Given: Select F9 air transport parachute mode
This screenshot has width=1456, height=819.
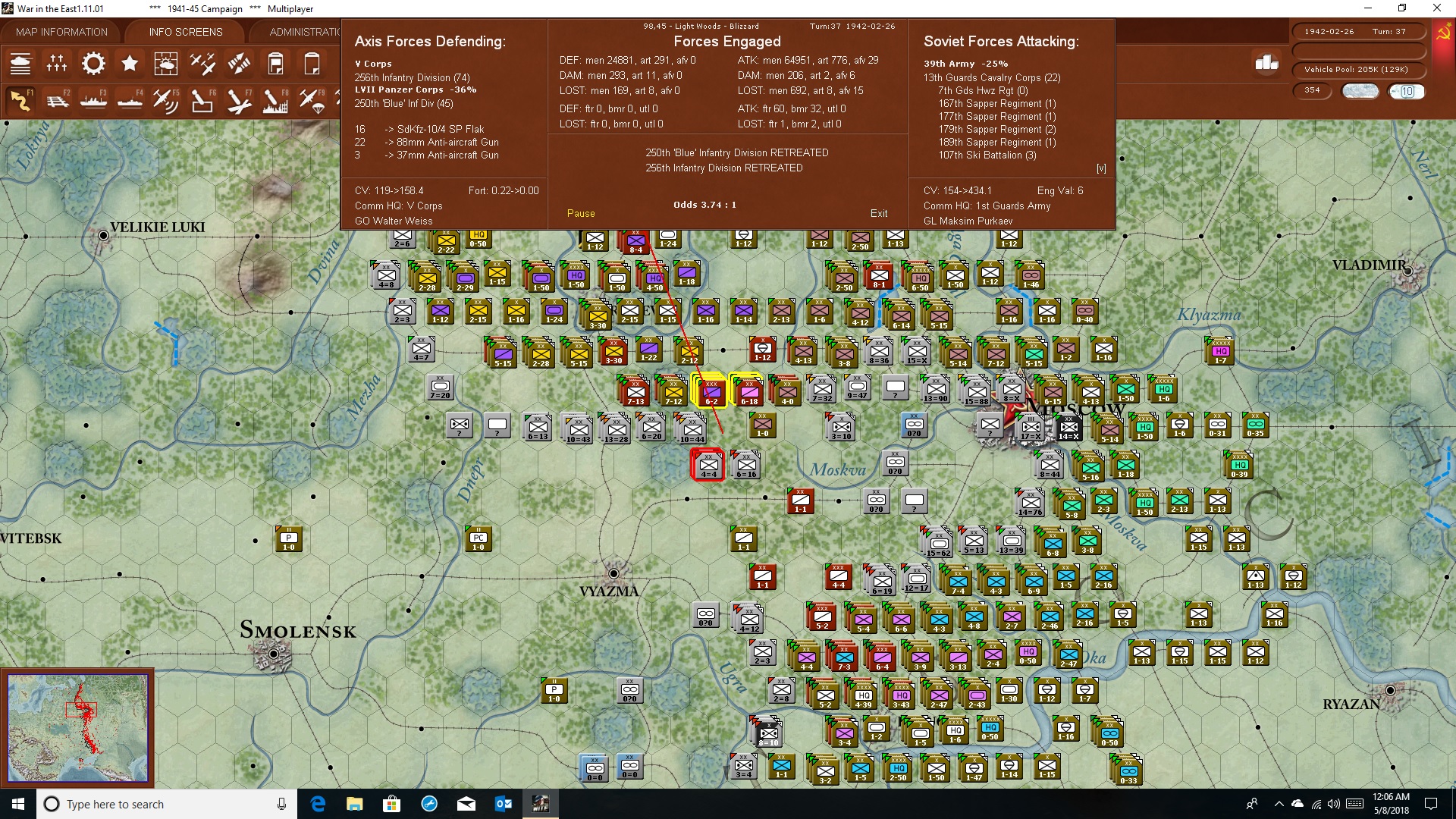Looking at the screenshot, I should coord(312,100).
